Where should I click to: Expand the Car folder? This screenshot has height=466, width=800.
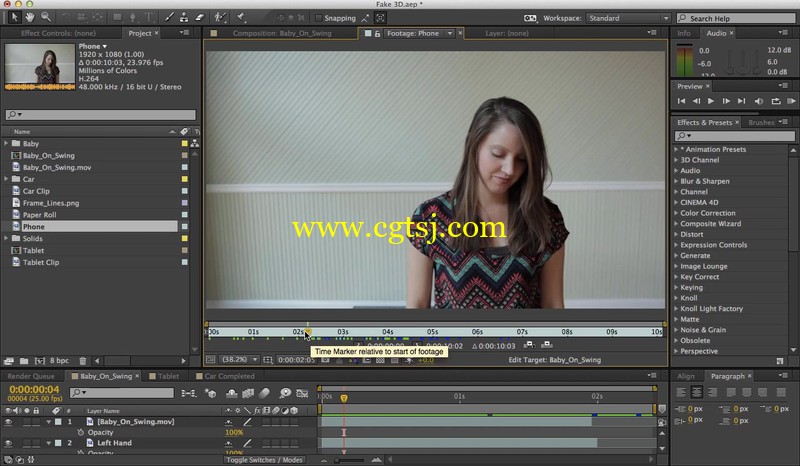6,179
